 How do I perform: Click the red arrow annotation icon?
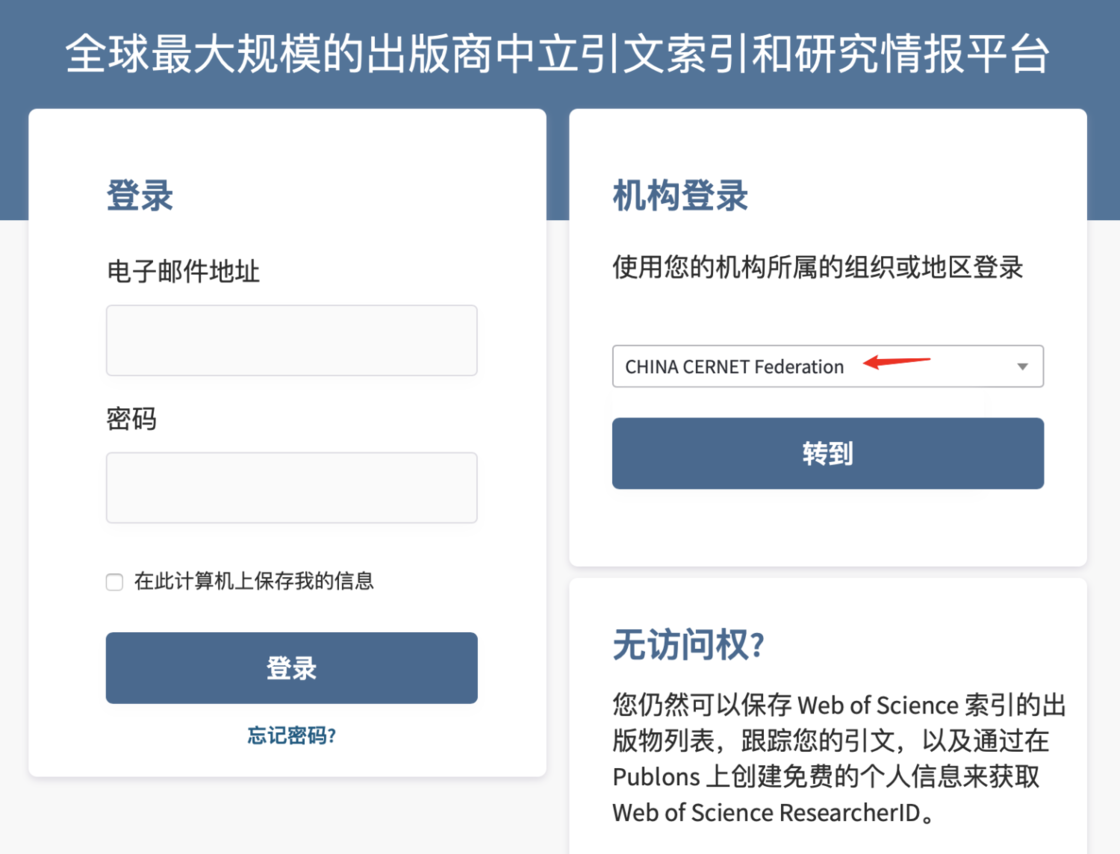point(896,361)
